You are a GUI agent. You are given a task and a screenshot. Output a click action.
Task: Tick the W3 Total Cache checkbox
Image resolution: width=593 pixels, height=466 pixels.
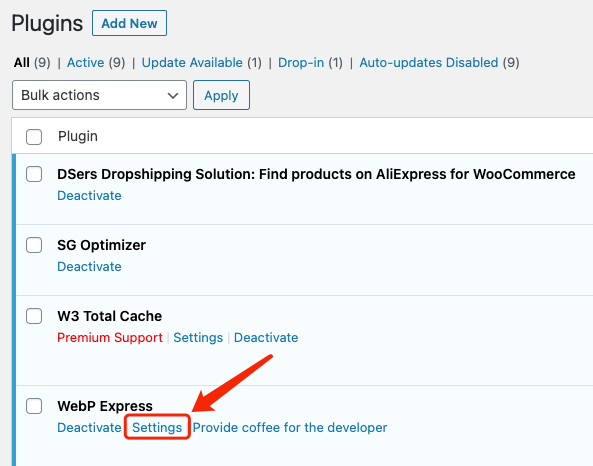click(x=34, y=316)
